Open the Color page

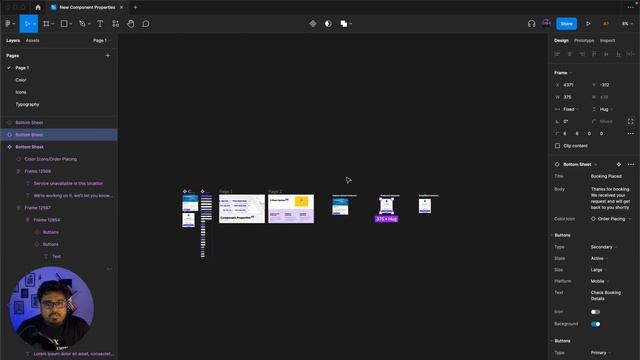point(21,80)
